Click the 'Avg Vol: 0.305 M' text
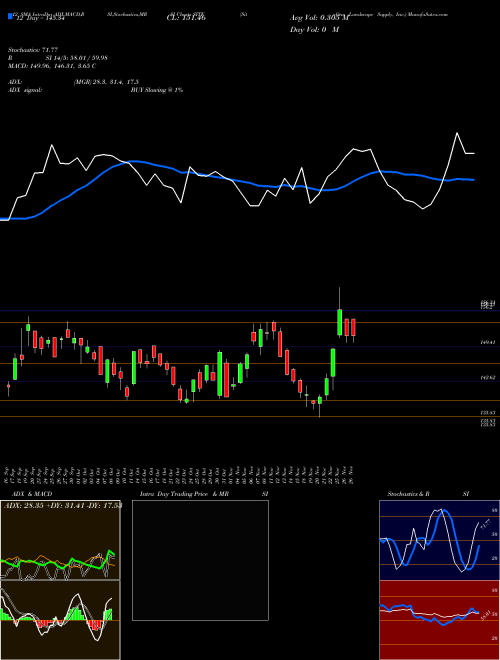 tap(319, 18)
